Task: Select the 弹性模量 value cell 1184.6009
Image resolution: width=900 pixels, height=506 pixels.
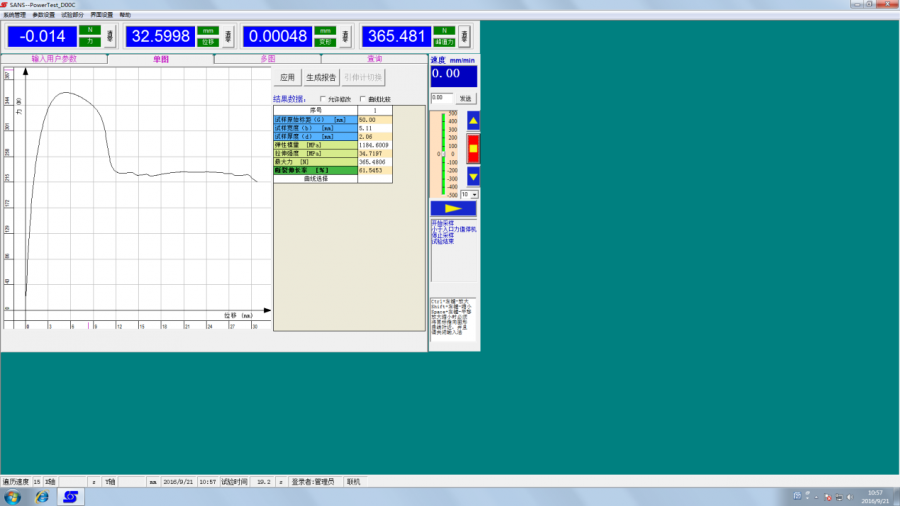Action: click(375, 145)
